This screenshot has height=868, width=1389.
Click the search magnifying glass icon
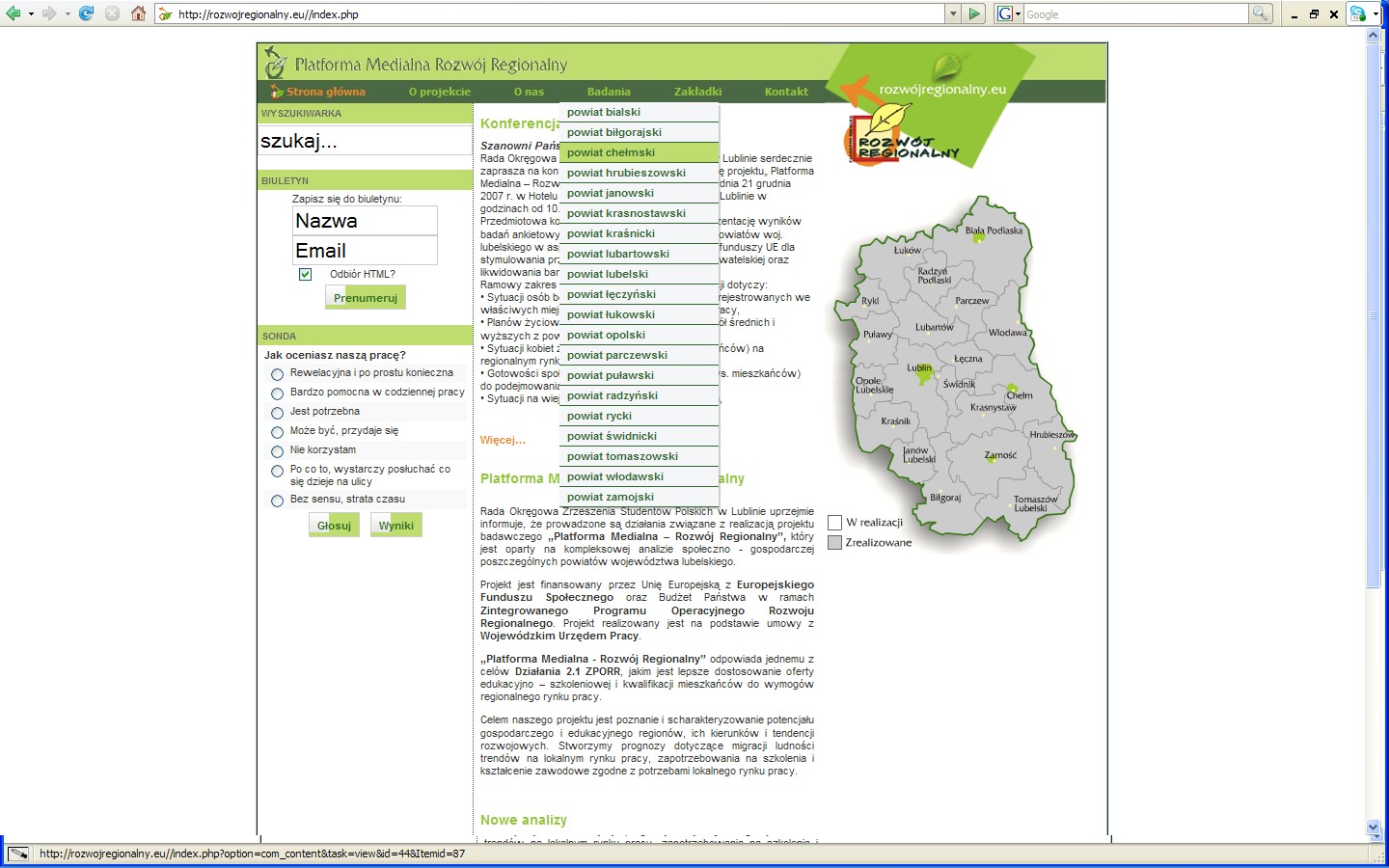pos(1261,14)
